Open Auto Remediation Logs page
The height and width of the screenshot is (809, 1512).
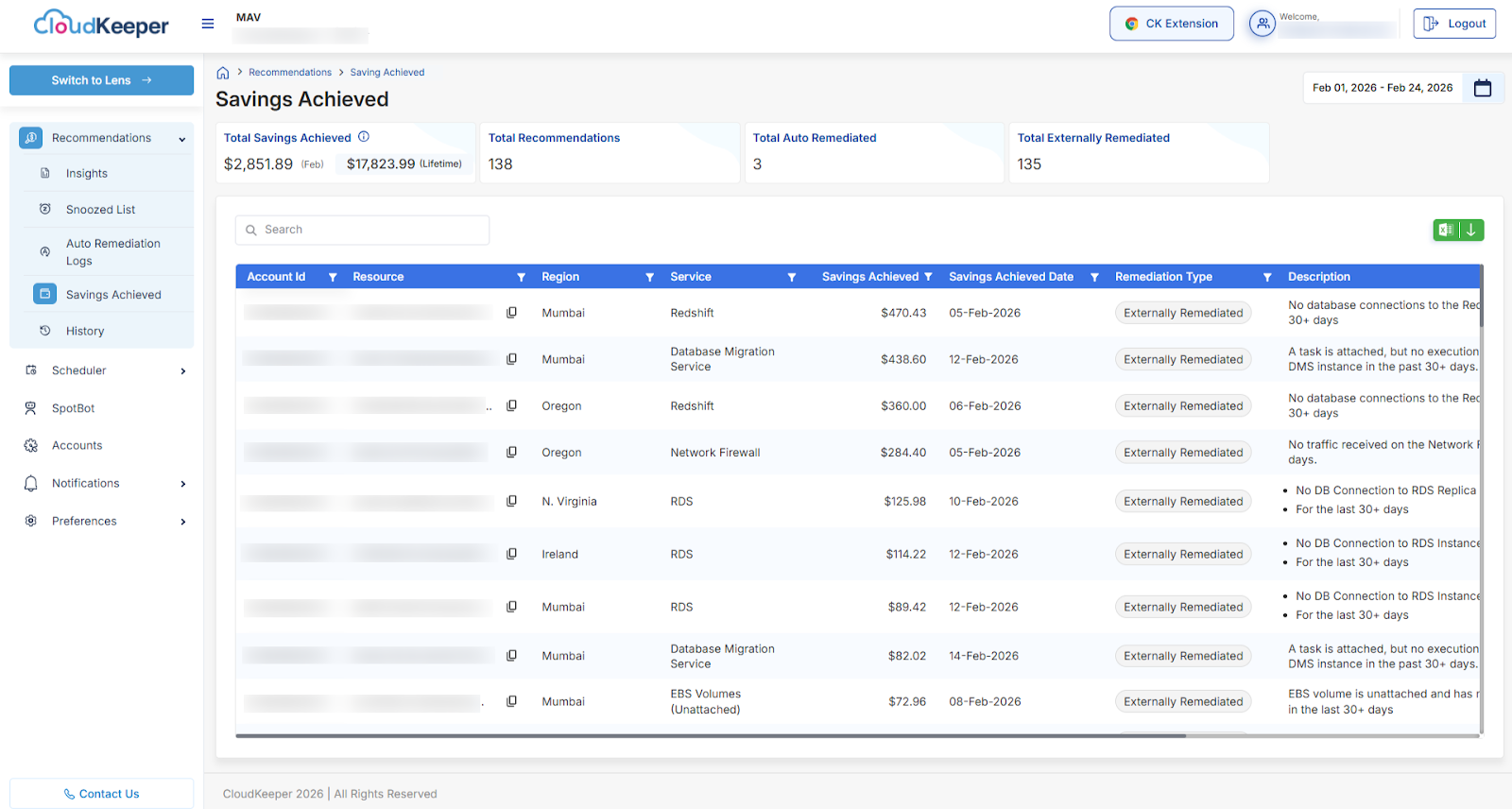(112, 251)
